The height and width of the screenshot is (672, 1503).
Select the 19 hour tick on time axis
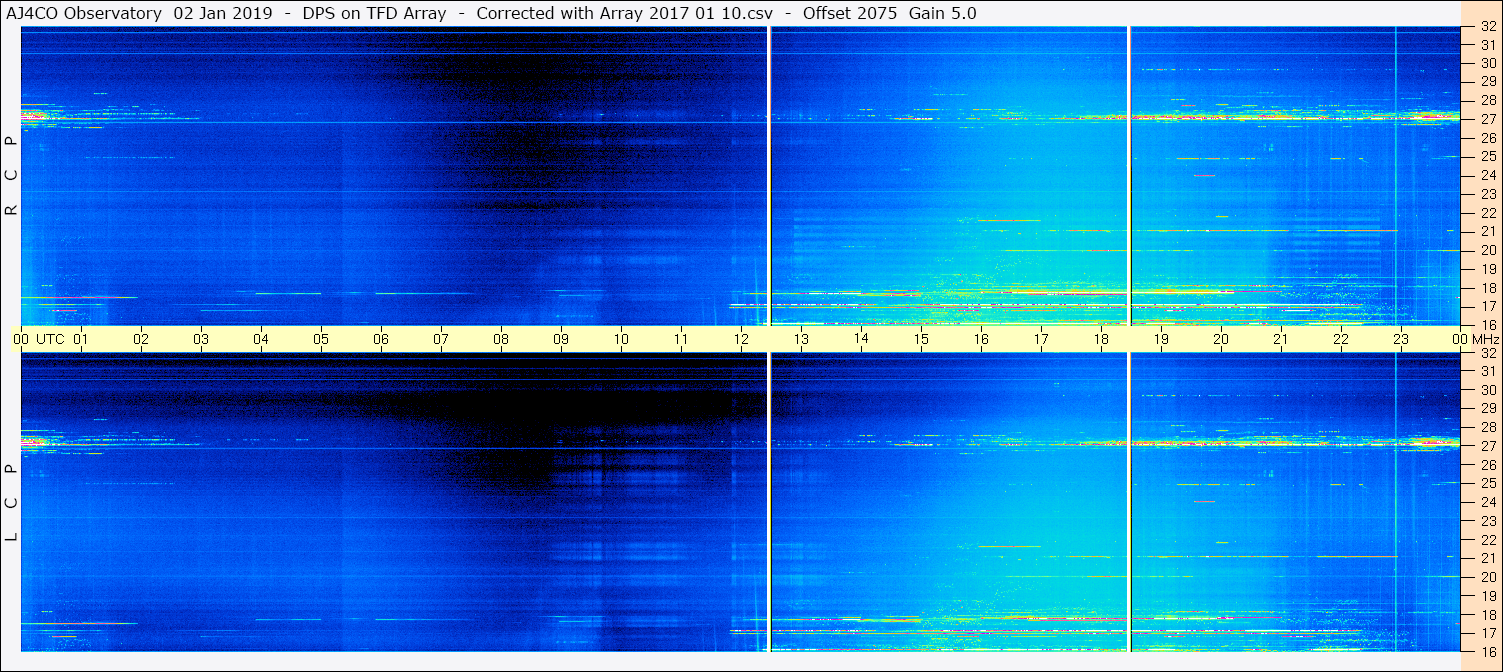[1161, 339]
